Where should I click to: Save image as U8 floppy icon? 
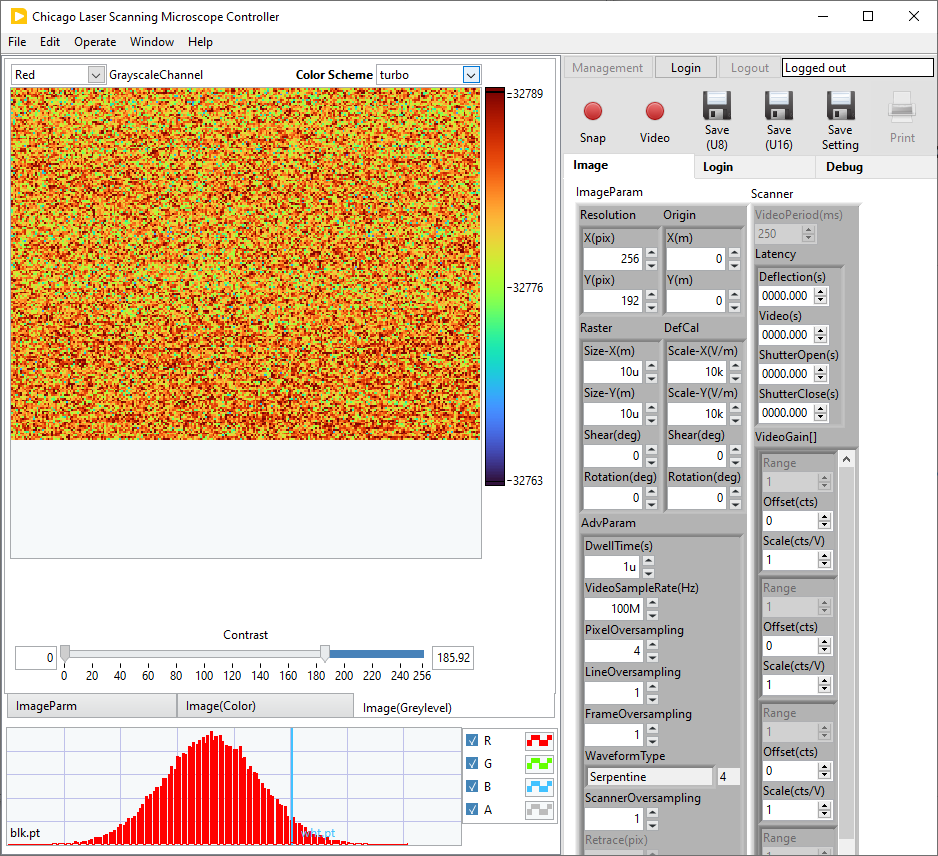pyautogui.click(x=717, y=106)
